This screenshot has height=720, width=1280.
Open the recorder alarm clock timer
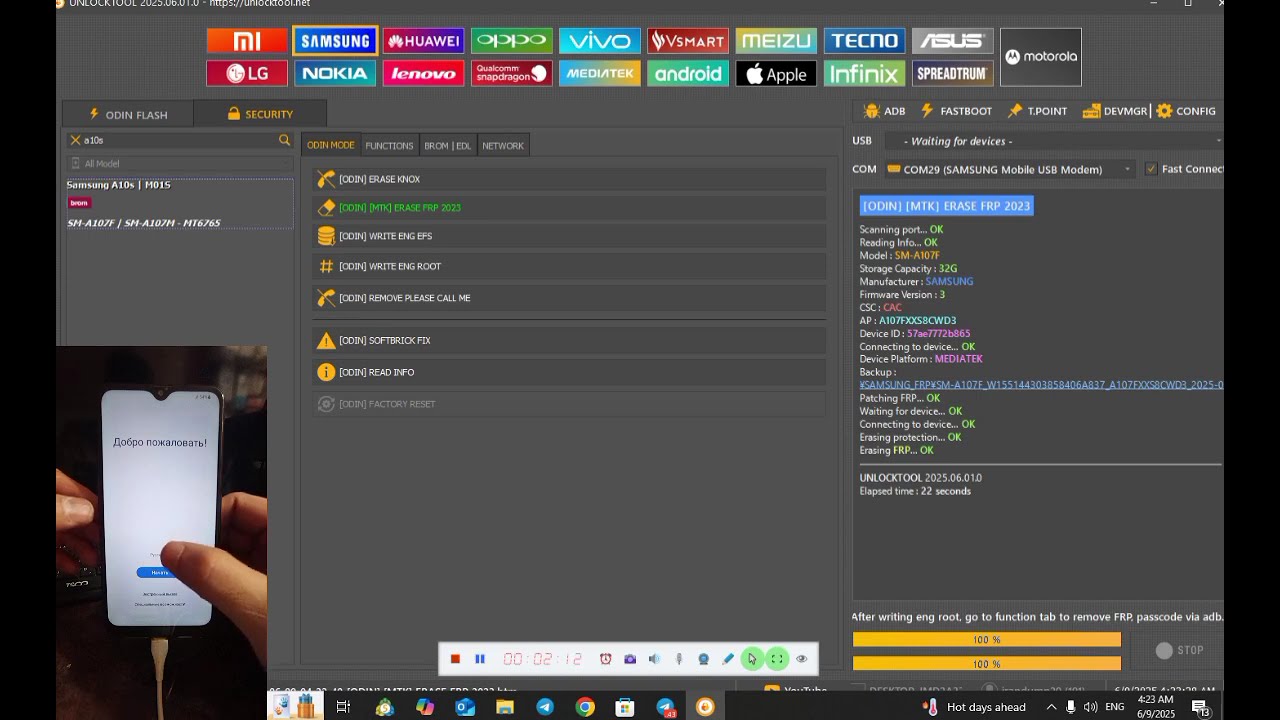coord(606,659)
